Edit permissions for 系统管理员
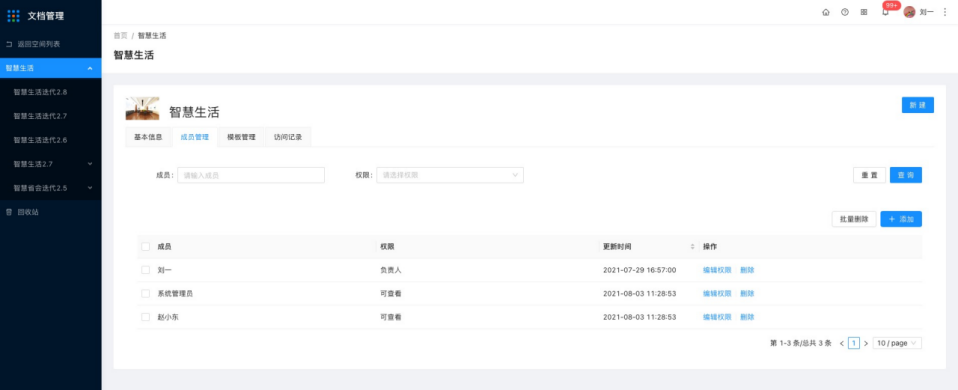958x390 pixels. [x=717, y=293]
